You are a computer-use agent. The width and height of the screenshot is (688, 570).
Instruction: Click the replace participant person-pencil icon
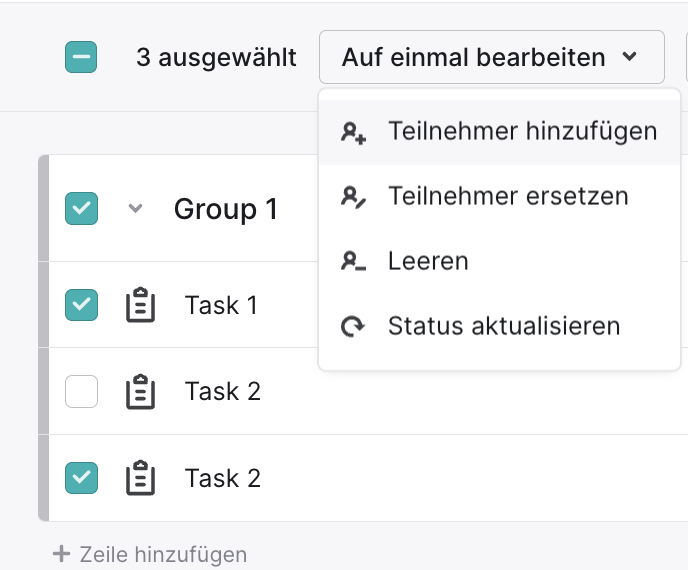pyautogui.click(x=353, y=197)
